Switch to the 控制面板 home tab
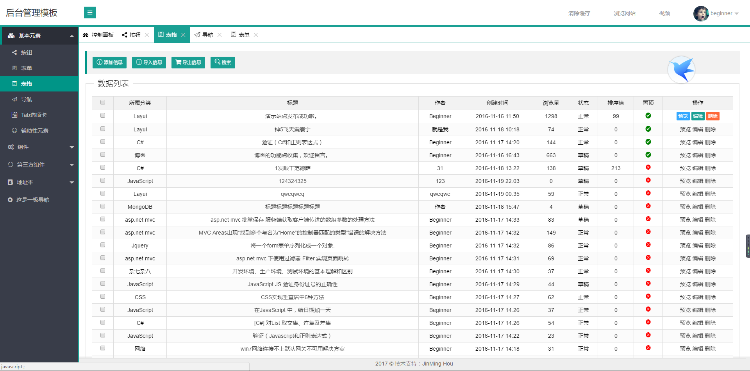 pyautogui.click(x=98, y=35)
